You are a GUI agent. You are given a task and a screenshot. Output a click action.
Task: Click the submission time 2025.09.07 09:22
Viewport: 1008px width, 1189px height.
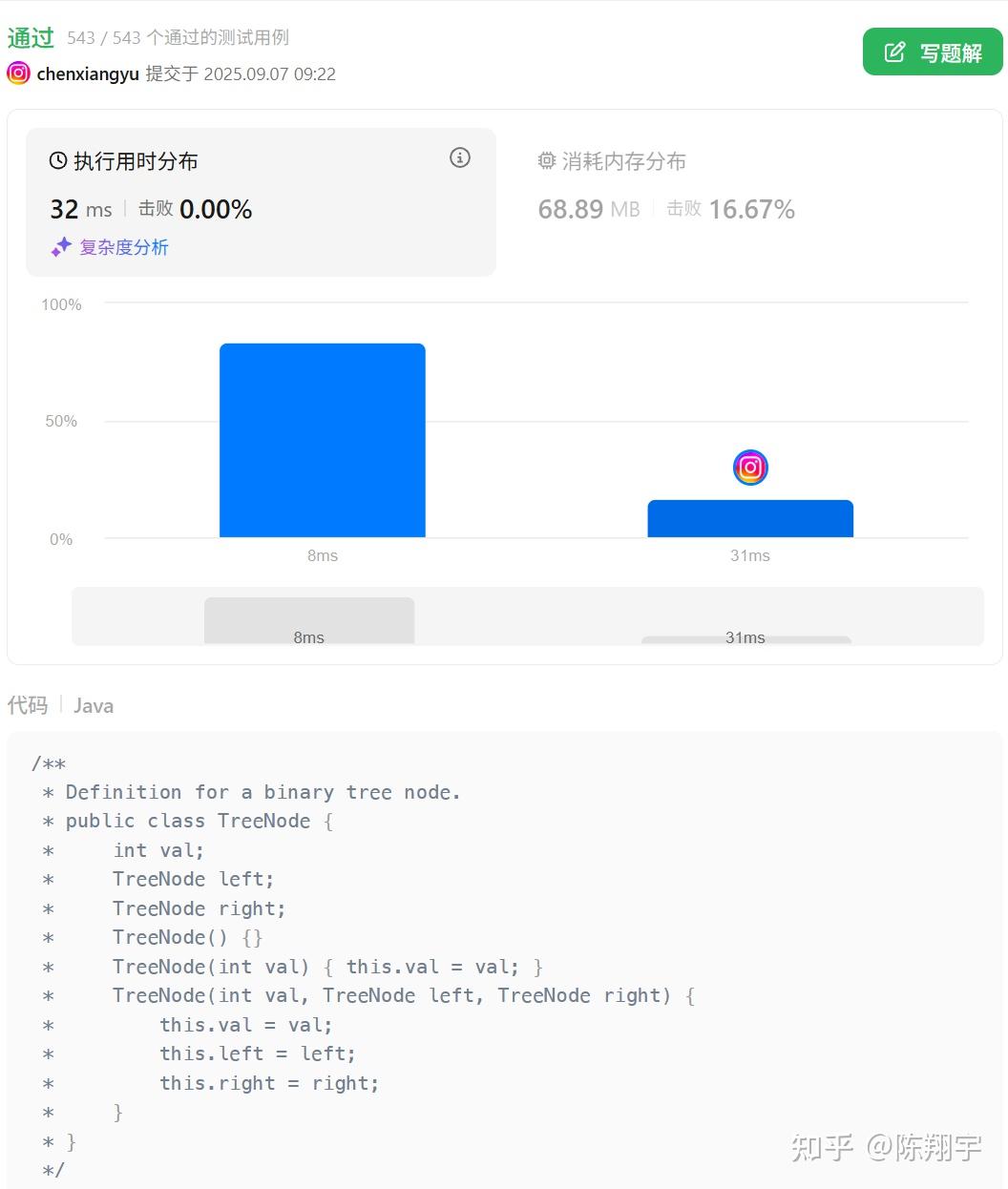tap(270, 74)
